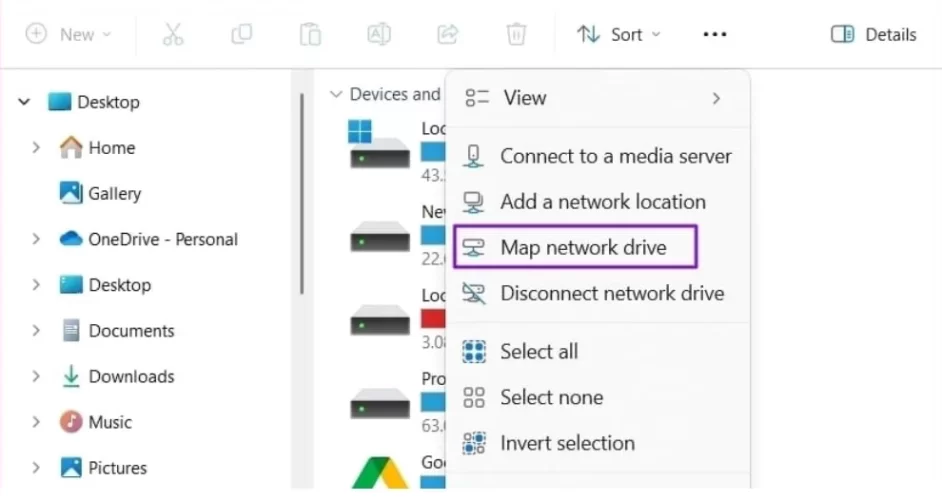Screen dimensions: 942x500
Task: Collapse the Devices and drives group
Action: coord(336,94)
